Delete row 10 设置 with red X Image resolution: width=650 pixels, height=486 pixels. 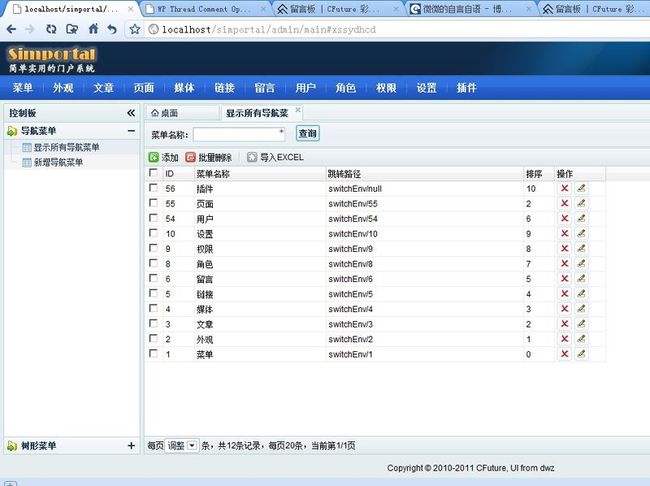[564, 233]
